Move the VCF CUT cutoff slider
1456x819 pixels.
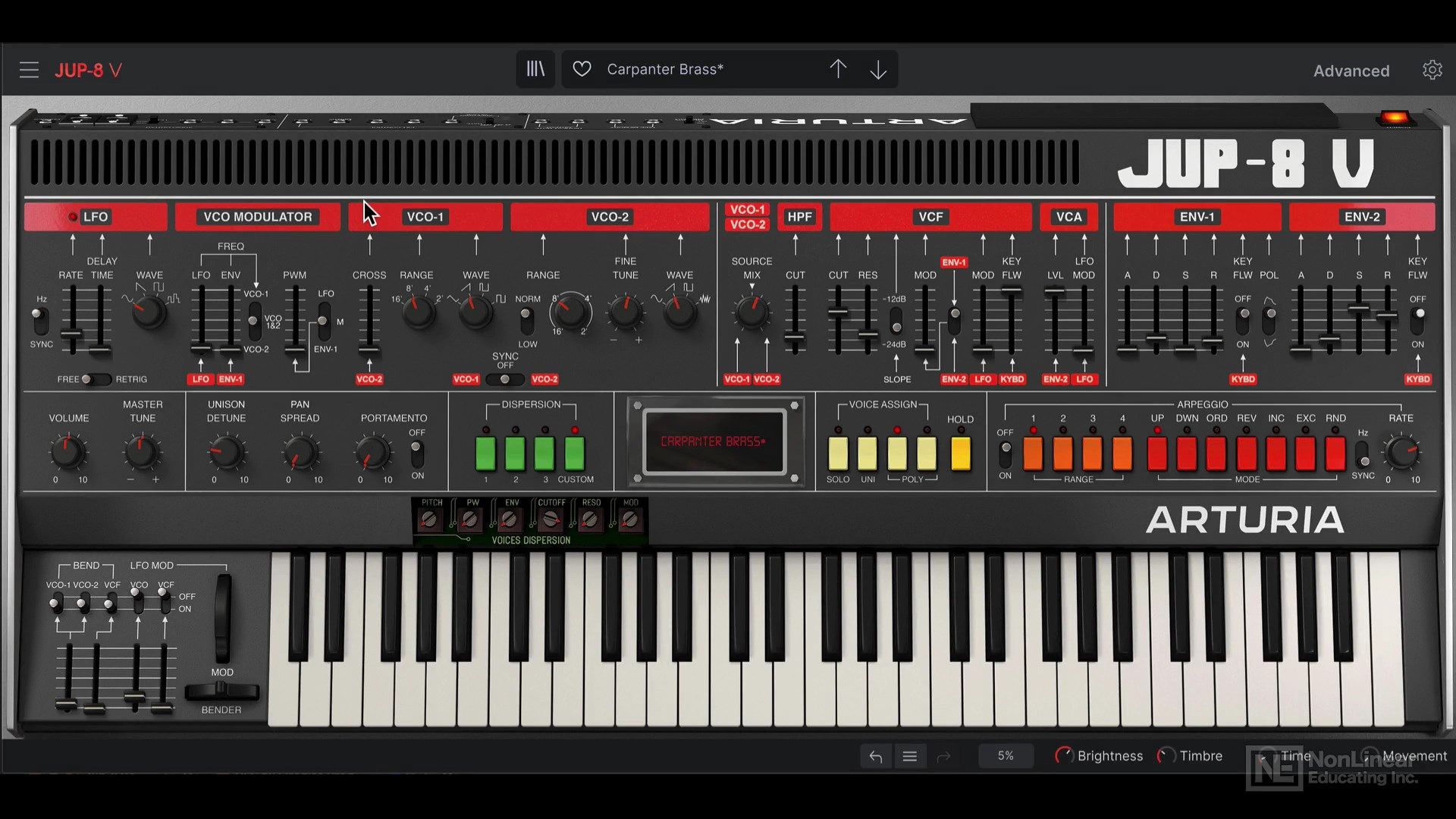[x=838, y=312]
